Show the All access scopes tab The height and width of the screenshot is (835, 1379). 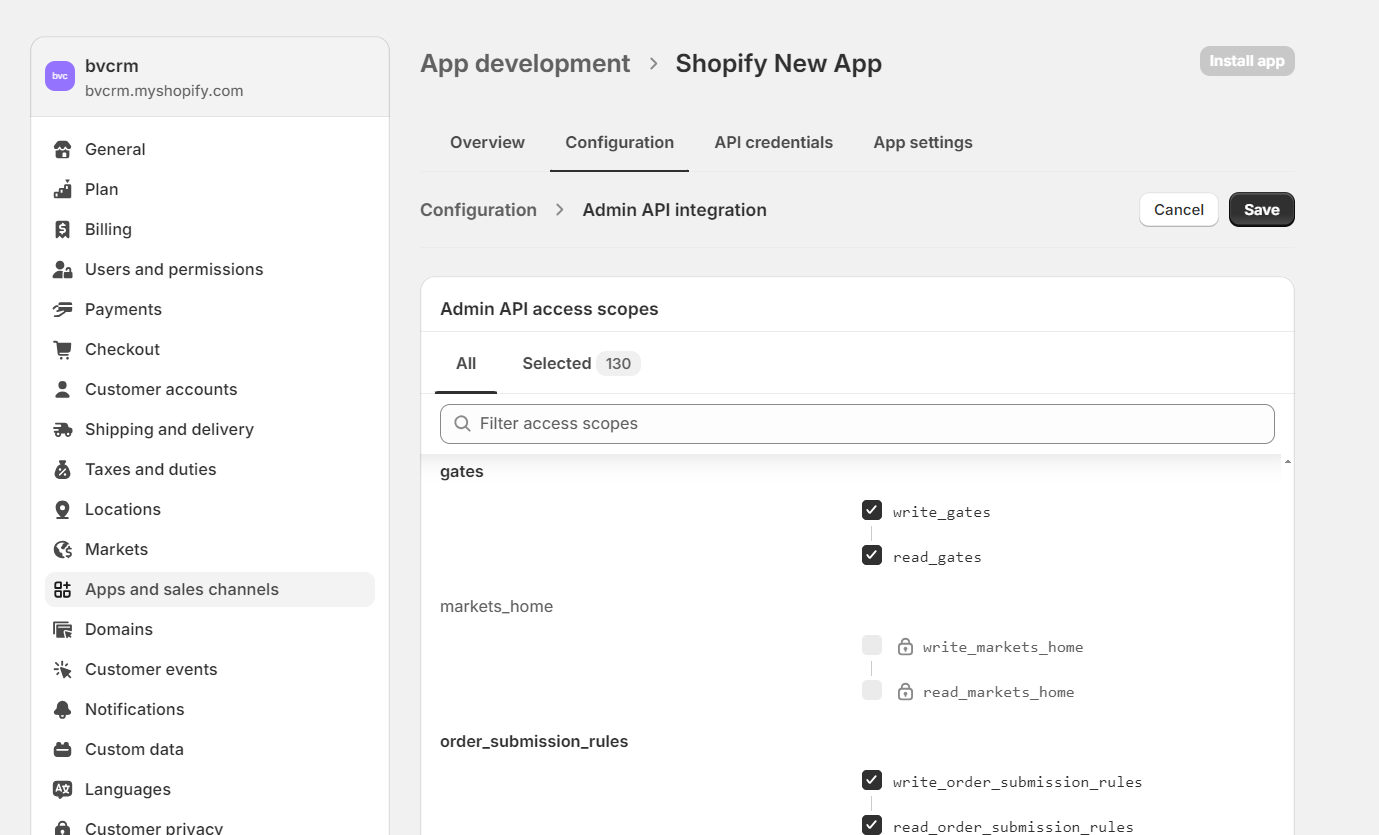[466, 363]
